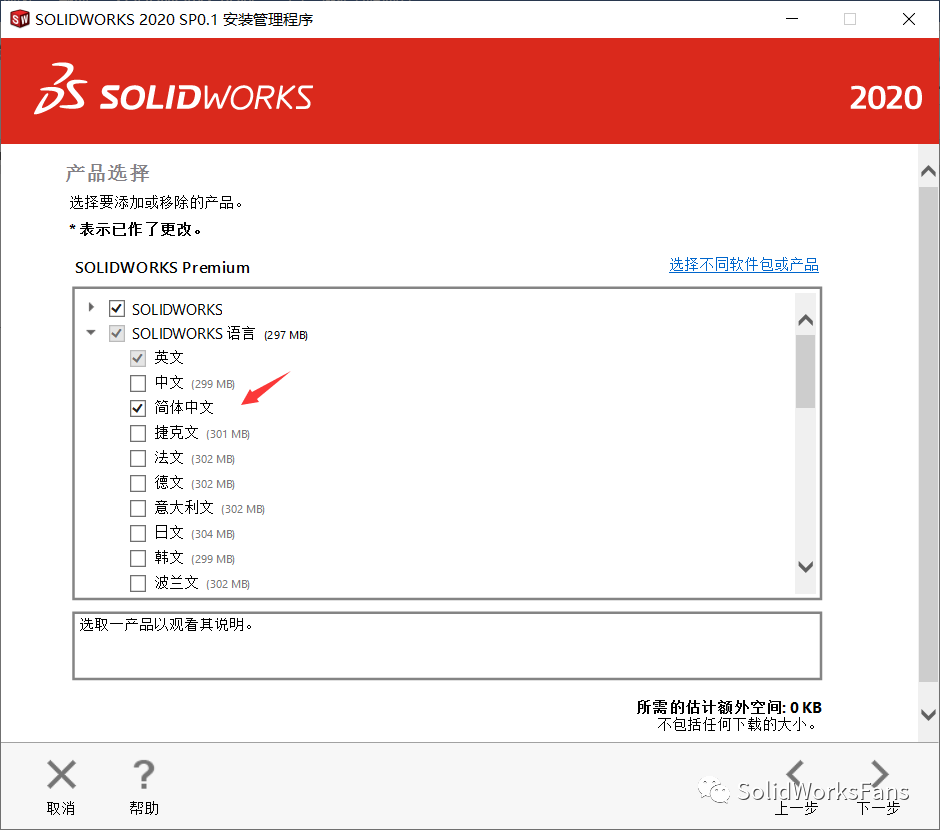The height and width of the screenshot is (830, 940).
Task: Collapse the SOLIDWORKS 语言 tree node
Action: point(91,332)
